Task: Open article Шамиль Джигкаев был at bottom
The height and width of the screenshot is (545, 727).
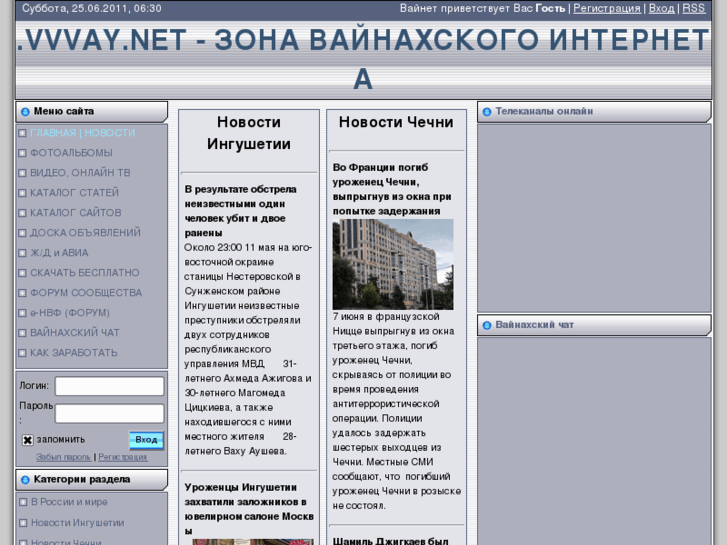Action: [390, 540]
